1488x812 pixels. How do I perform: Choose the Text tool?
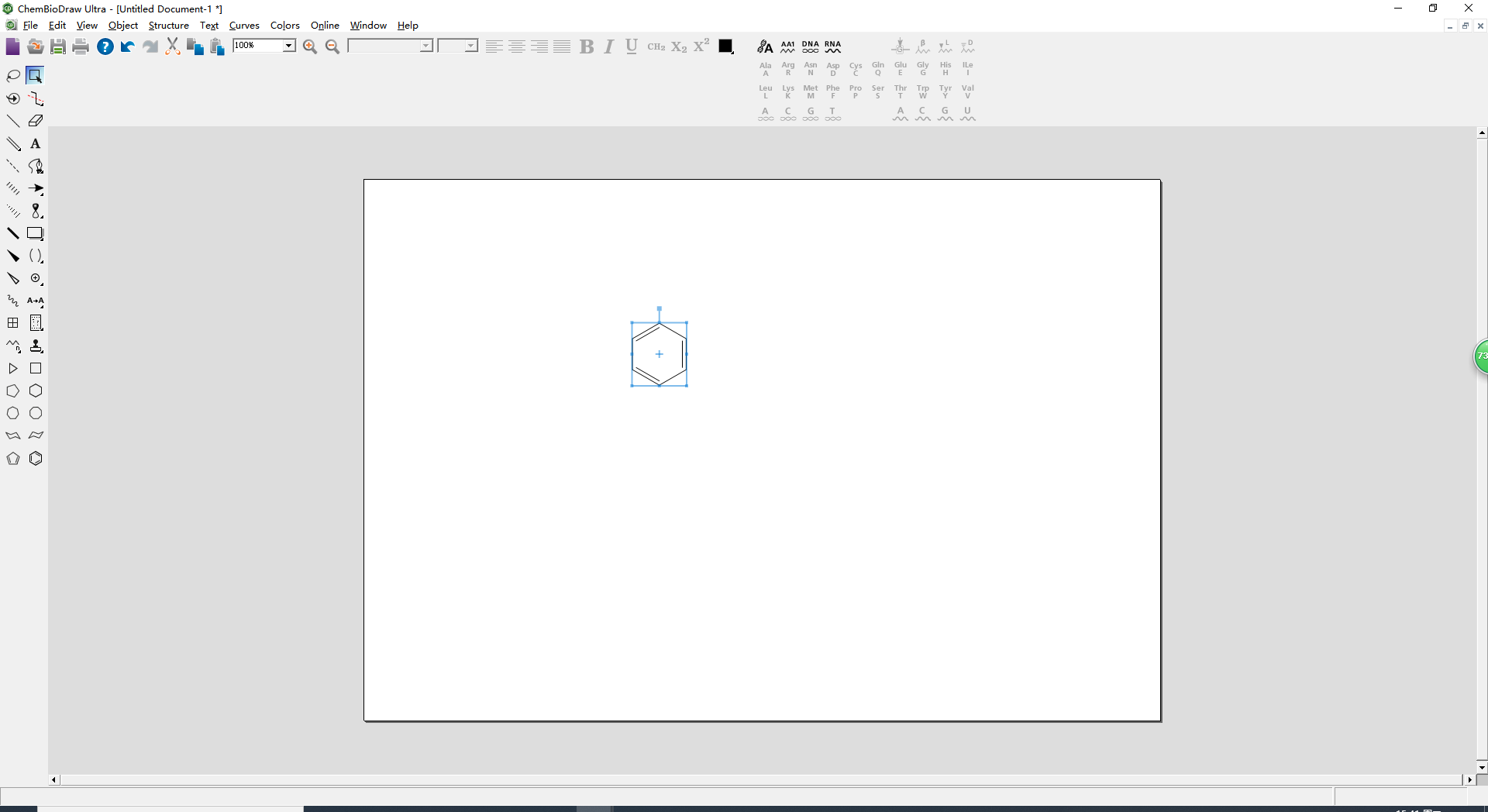tap(36, 144)
